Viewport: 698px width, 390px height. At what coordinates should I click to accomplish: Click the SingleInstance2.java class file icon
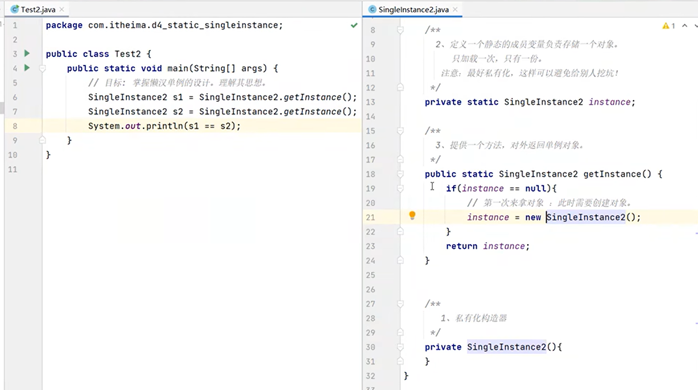pos(373,9)
